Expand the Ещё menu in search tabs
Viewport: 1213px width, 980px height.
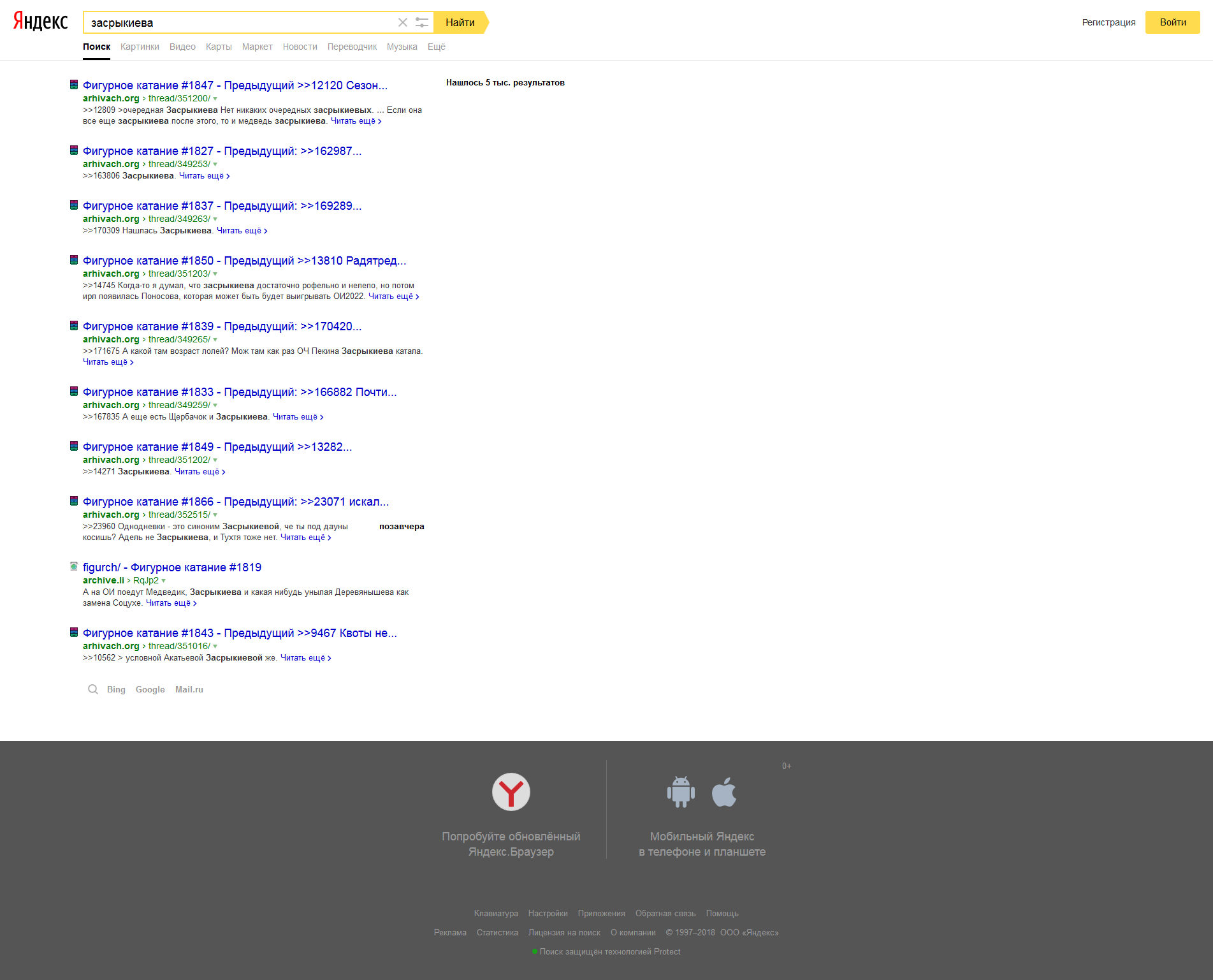(x=436, y=47)
